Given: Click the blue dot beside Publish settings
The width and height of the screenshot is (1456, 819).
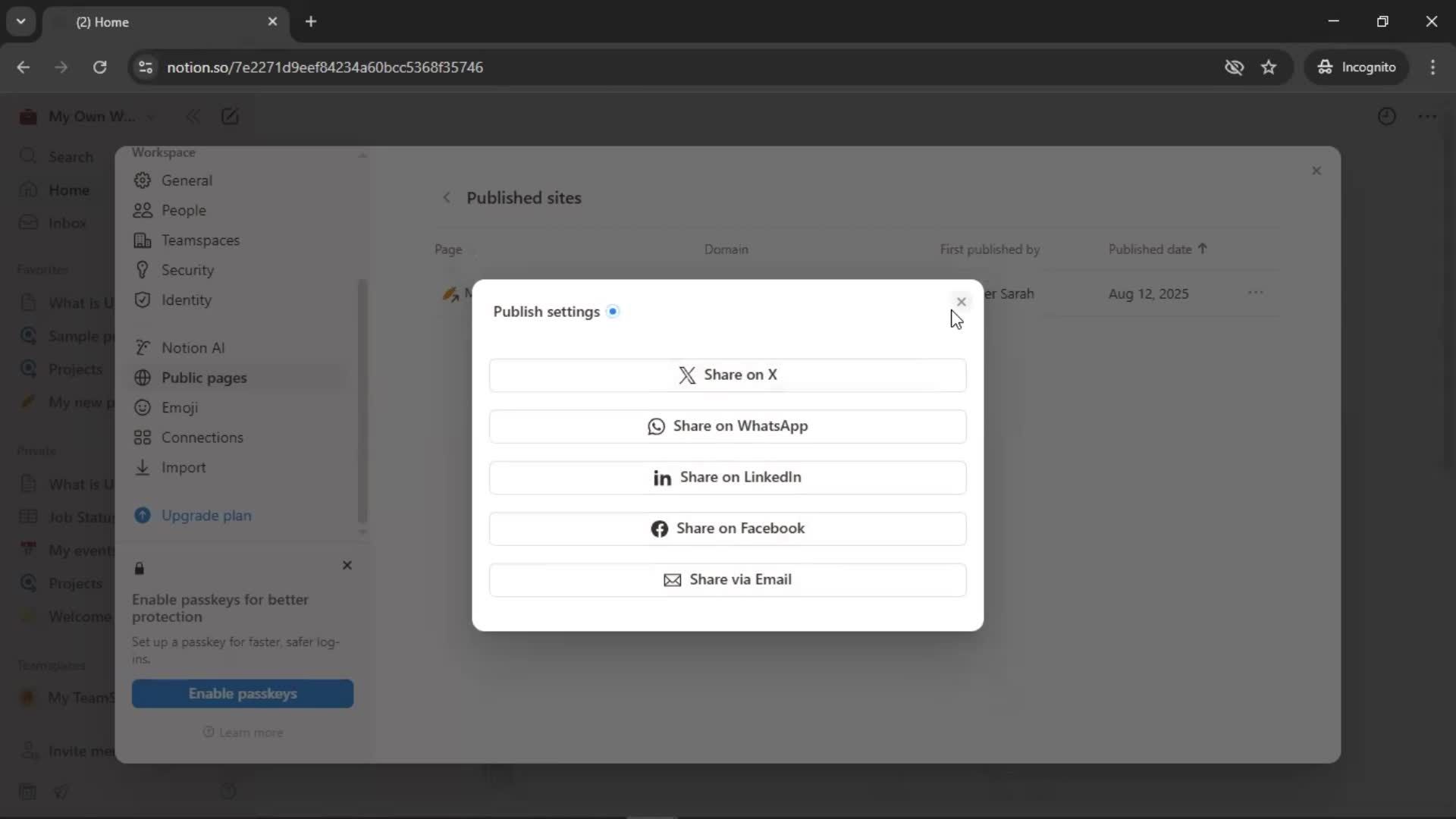Looking at the screenshot, I should [x=613, y=312].
